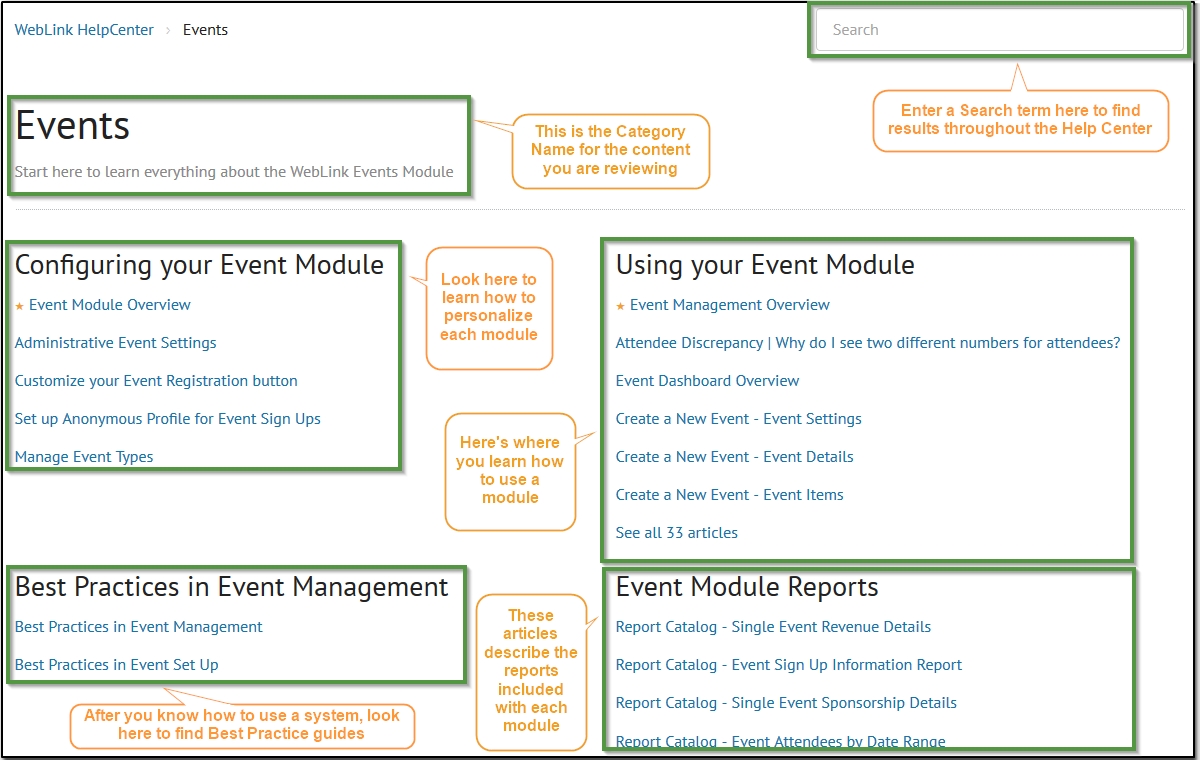
Task: Open Set up Anonymous Profile for Event Sign Ups
Action: (168, 419)
